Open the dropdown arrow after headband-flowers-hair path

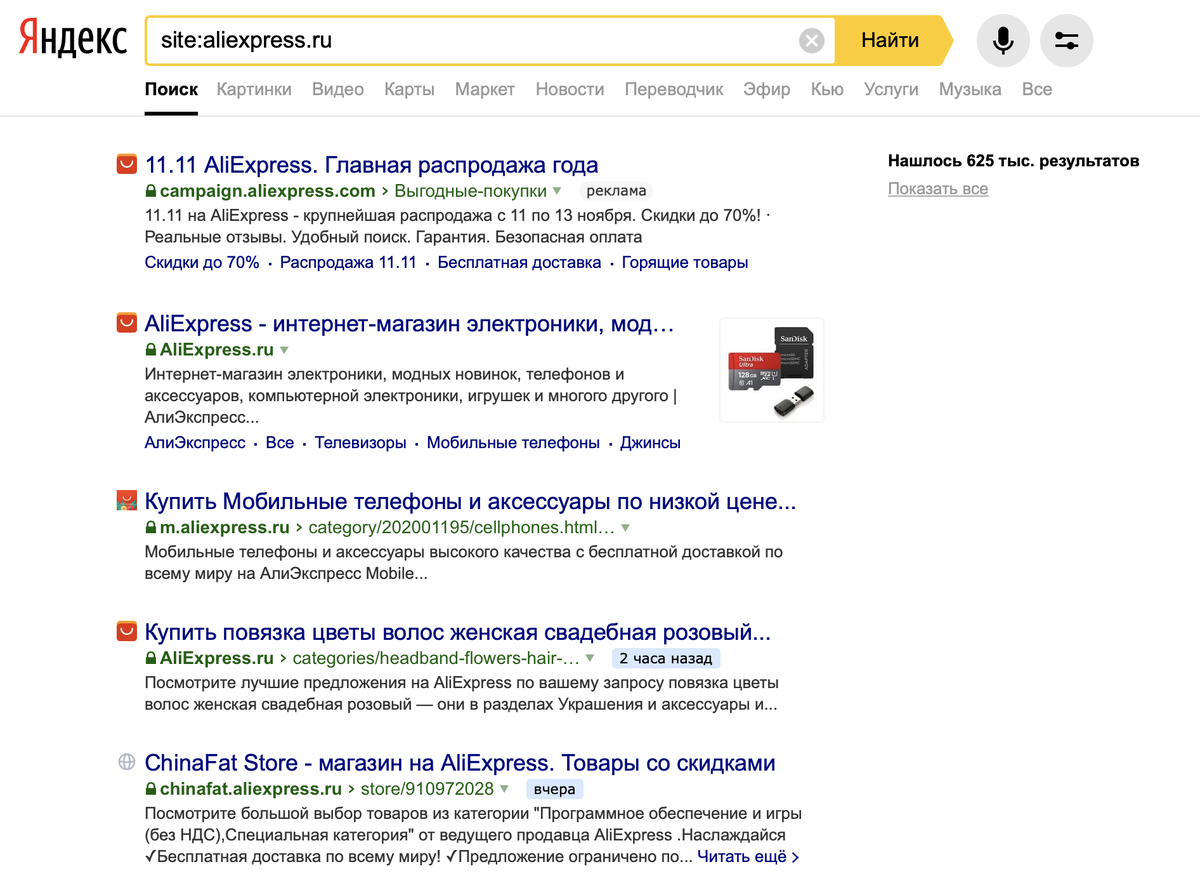(590, 658)
